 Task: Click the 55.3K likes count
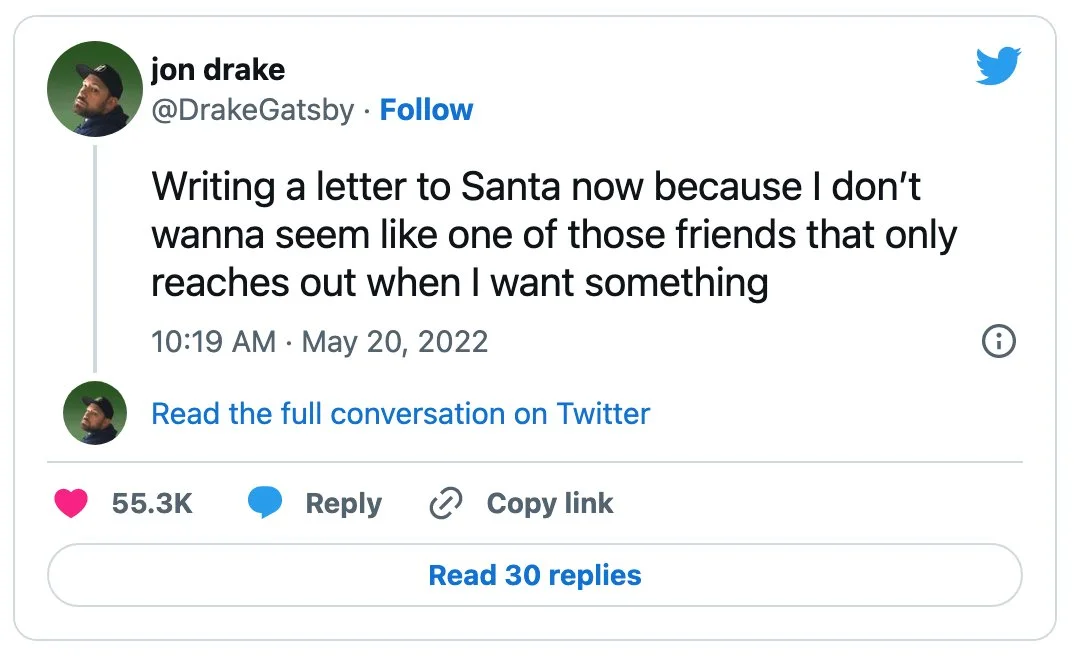pyautogui.click(x=152, y=504)
